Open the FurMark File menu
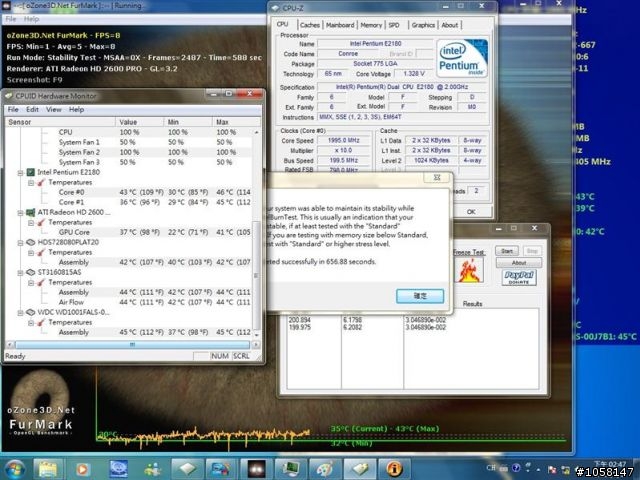Viewport: 640px width, 480px height. [x=11, y=19]
